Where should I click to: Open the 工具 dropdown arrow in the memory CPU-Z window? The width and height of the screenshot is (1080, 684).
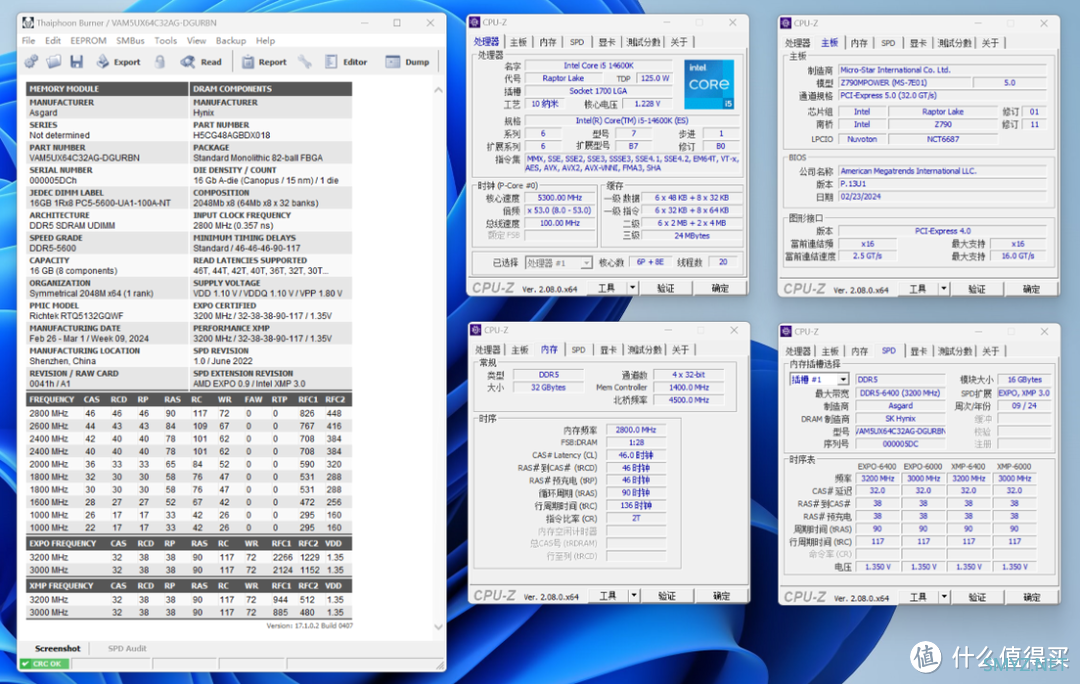tap(634, 596)
